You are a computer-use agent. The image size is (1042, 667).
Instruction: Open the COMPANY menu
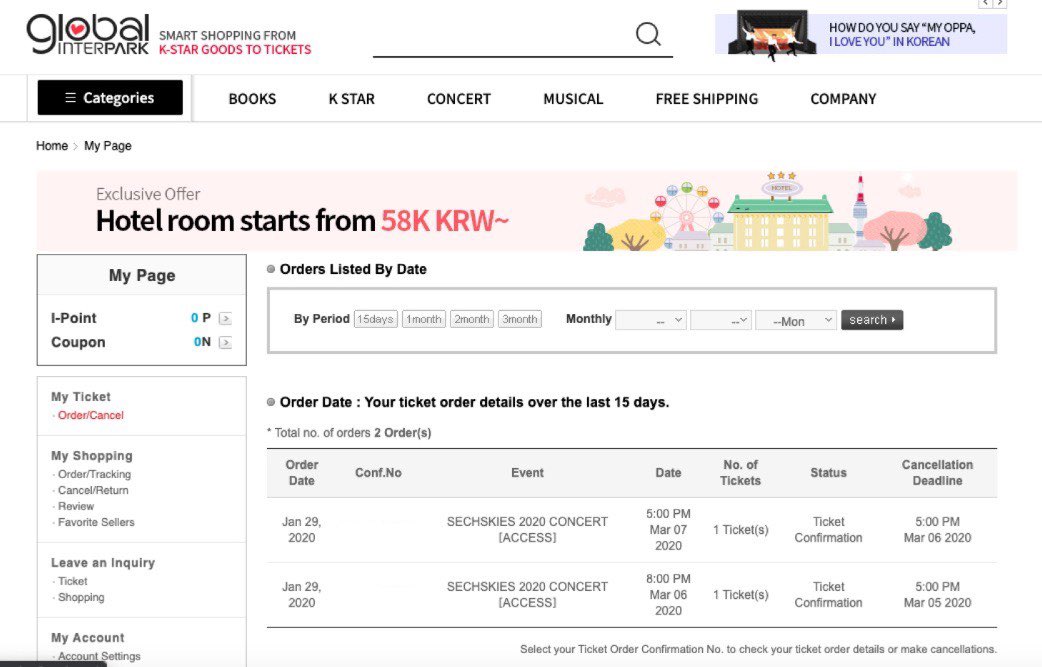[x=843, y=99]
